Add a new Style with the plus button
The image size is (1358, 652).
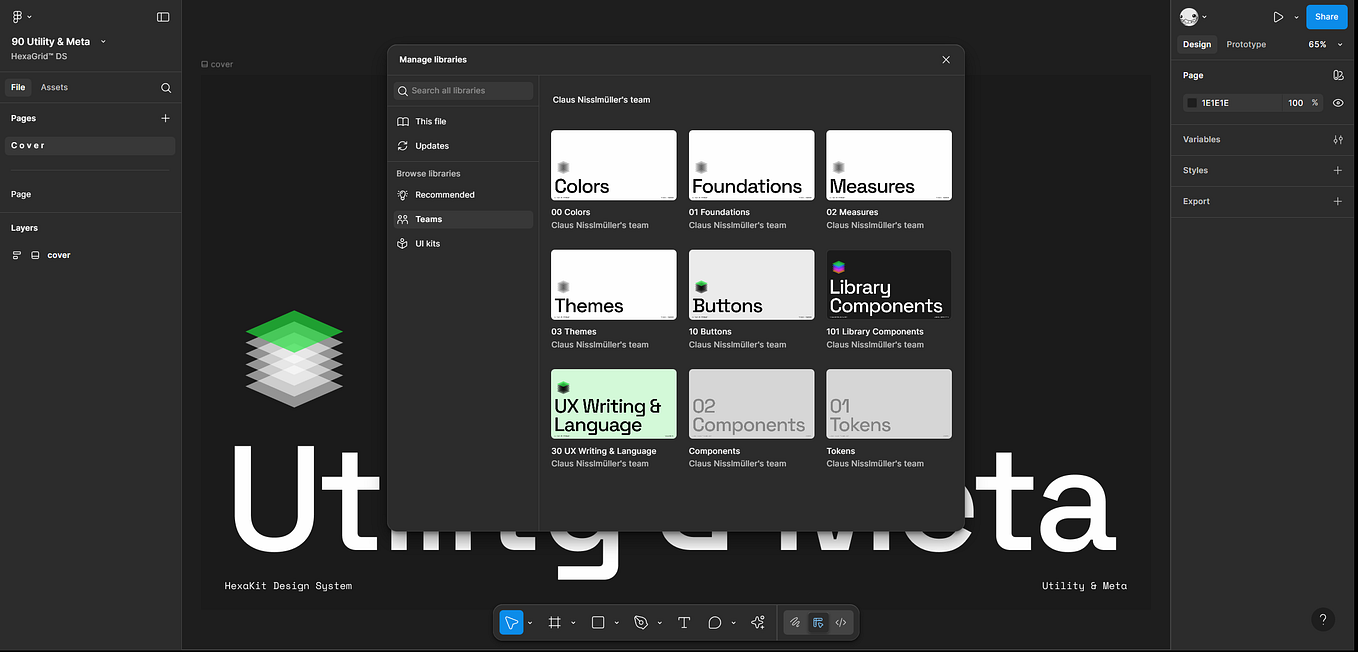[1338, 170]
